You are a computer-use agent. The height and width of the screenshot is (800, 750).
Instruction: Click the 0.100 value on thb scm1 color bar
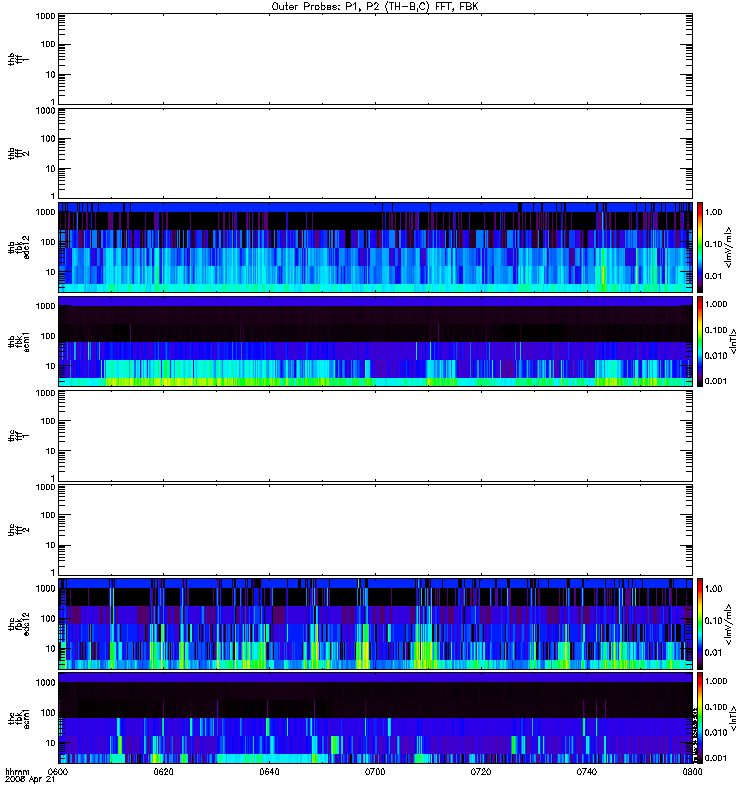point(716,330)
